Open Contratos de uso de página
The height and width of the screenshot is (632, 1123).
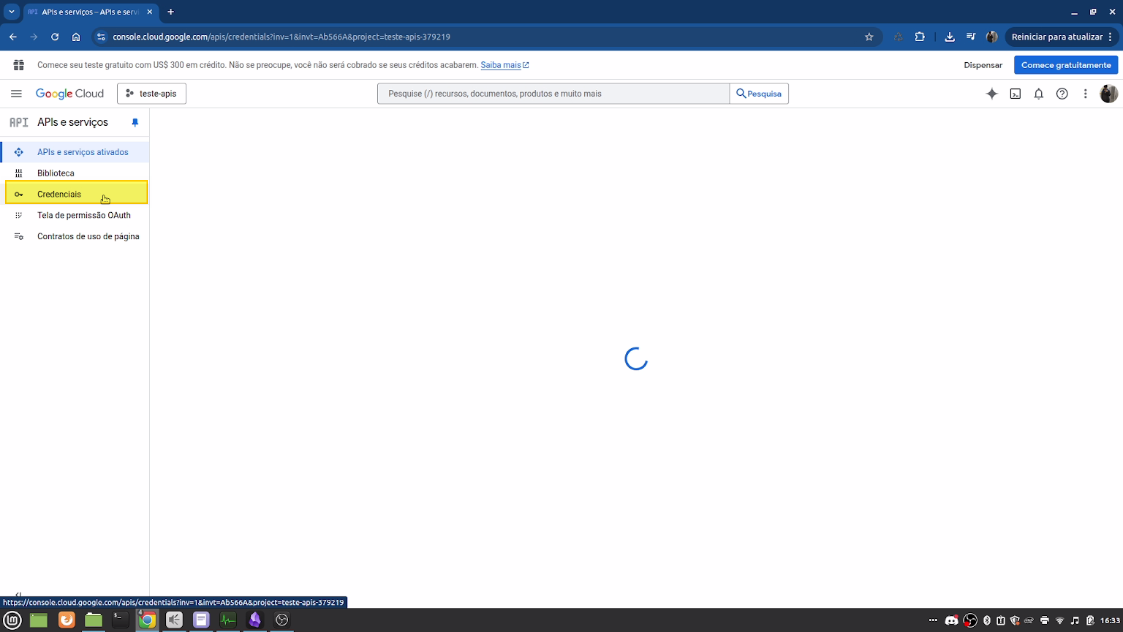coord(75,236)
